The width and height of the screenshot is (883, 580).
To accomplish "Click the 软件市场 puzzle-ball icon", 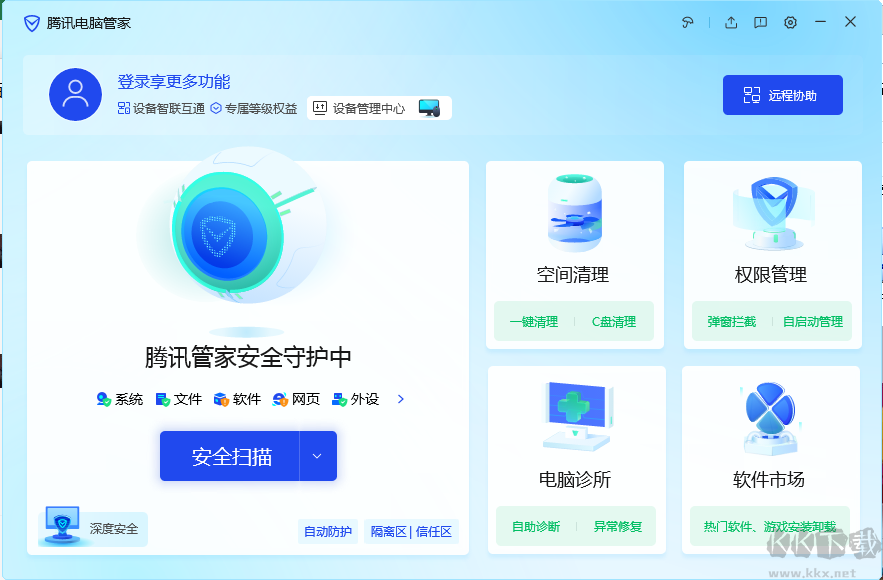I will [x=770, y=408].
